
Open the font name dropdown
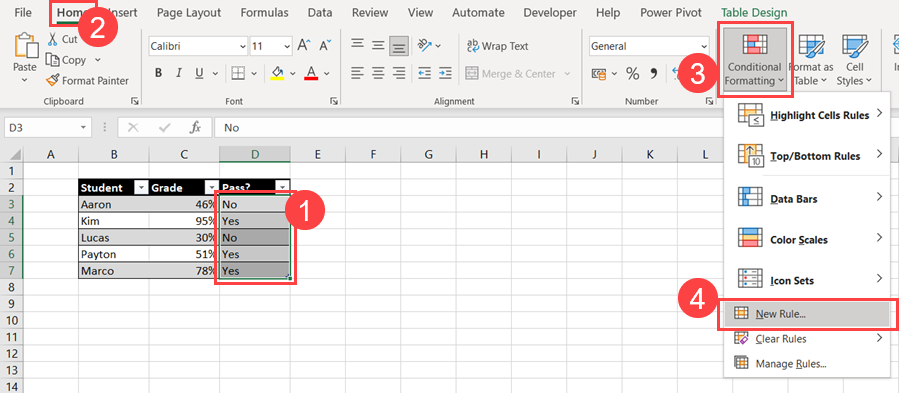[243, 46]
